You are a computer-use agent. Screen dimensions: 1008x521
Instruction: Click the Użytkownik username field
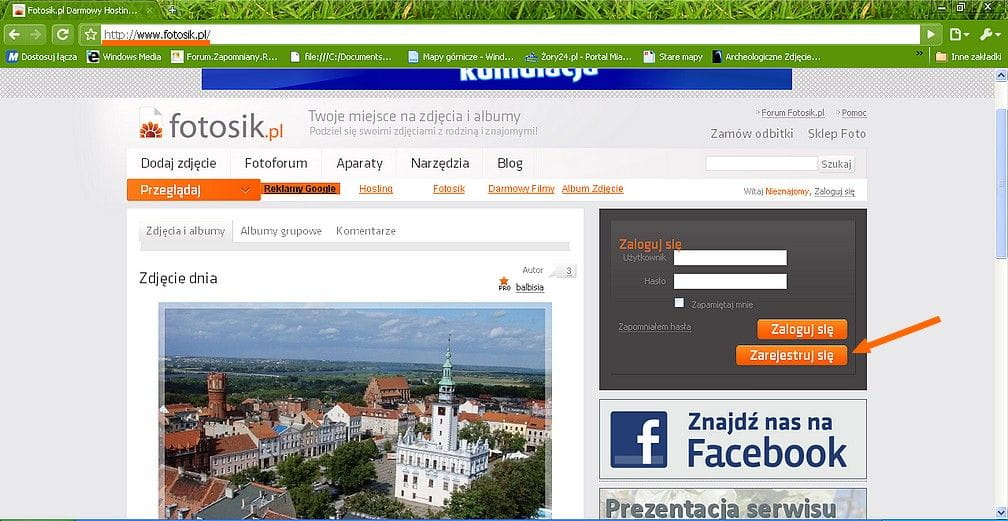(x=730, y=258)
